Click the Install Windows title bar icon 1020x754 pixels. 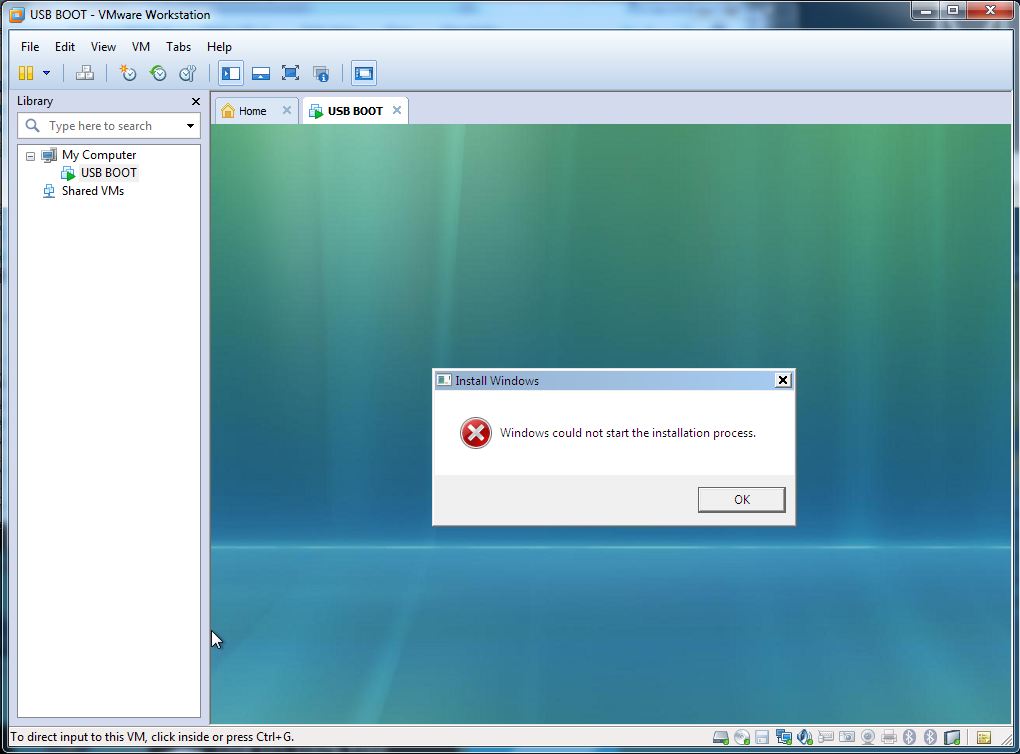click(444, 380)
